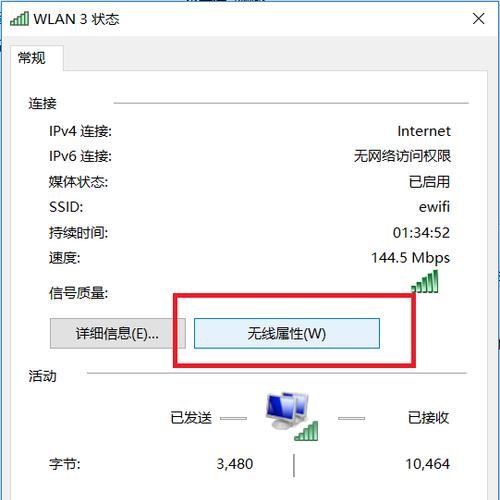This screenshot has width=500, height=500.
Task: Click the duration value 01:34:52
Action: click(x=421, y=233)
